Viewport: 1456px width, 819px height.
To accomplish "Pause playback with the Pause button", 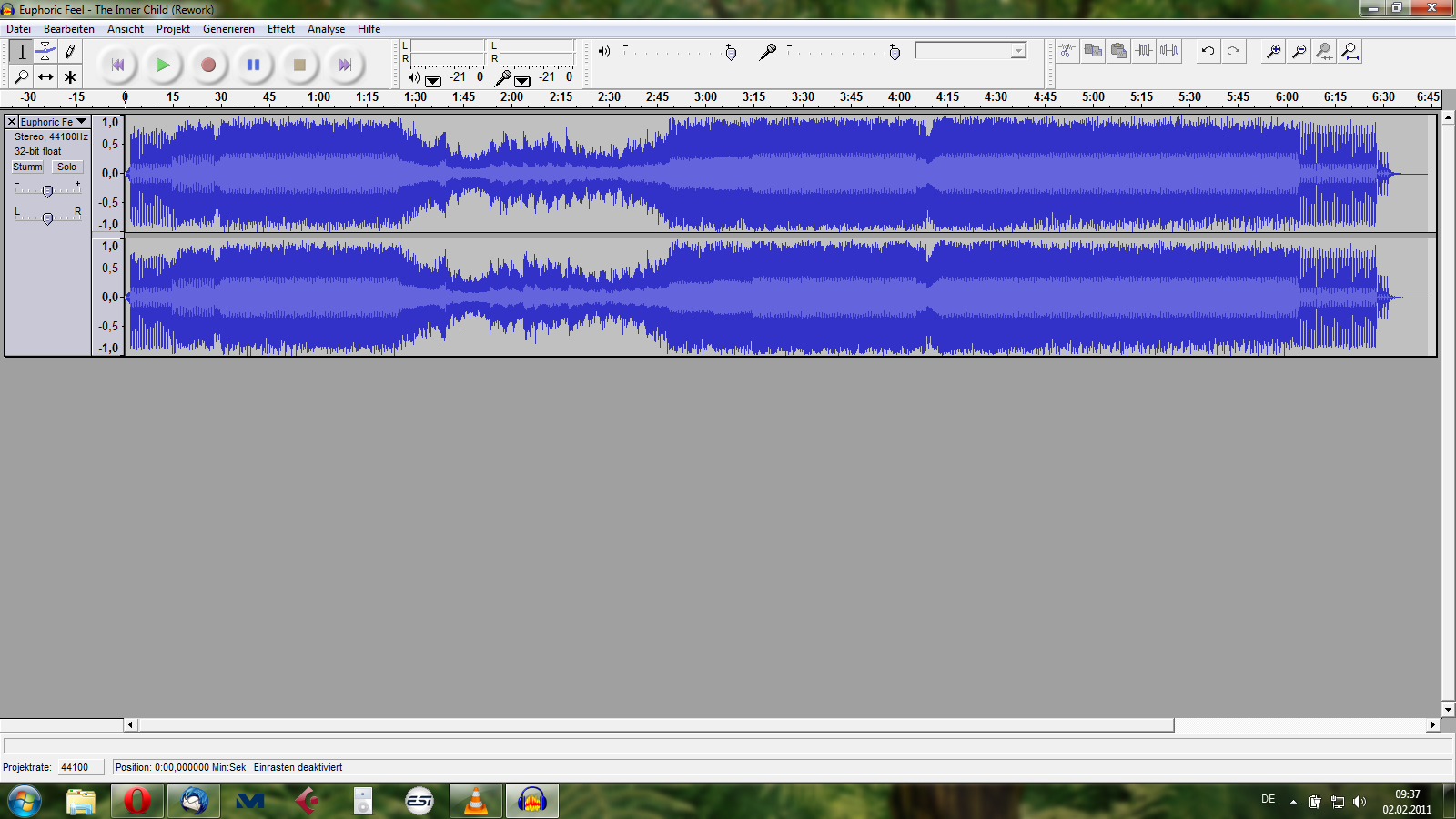I will 254,65.
